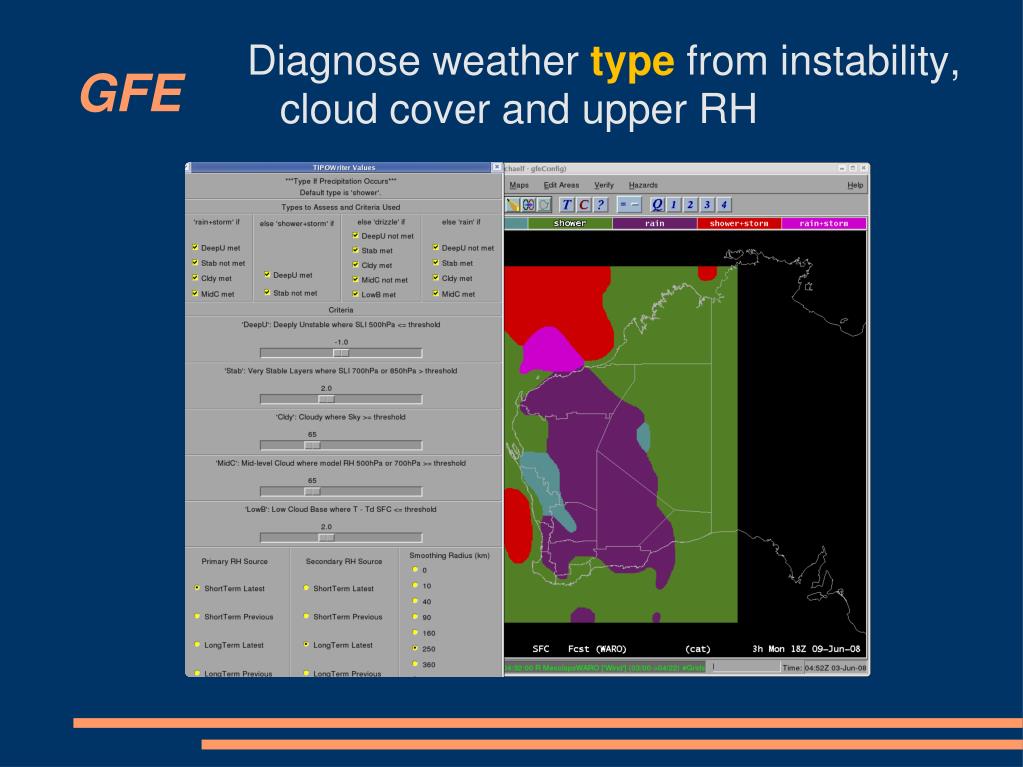Click the DeepU threshold slider handle
1023x767 pixels.
(341, 353)
